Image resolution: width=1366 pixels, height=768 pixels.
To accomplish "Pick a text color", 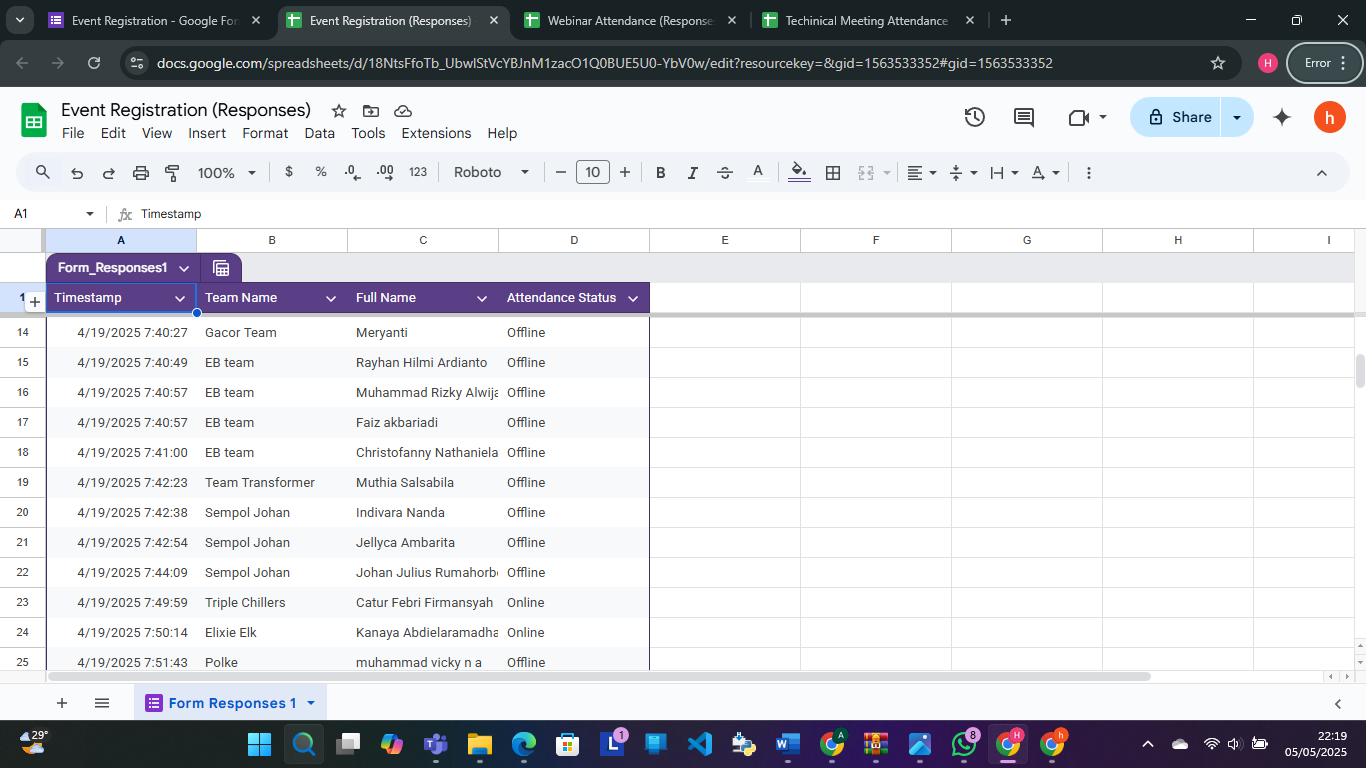I will (x=758, y=173).
